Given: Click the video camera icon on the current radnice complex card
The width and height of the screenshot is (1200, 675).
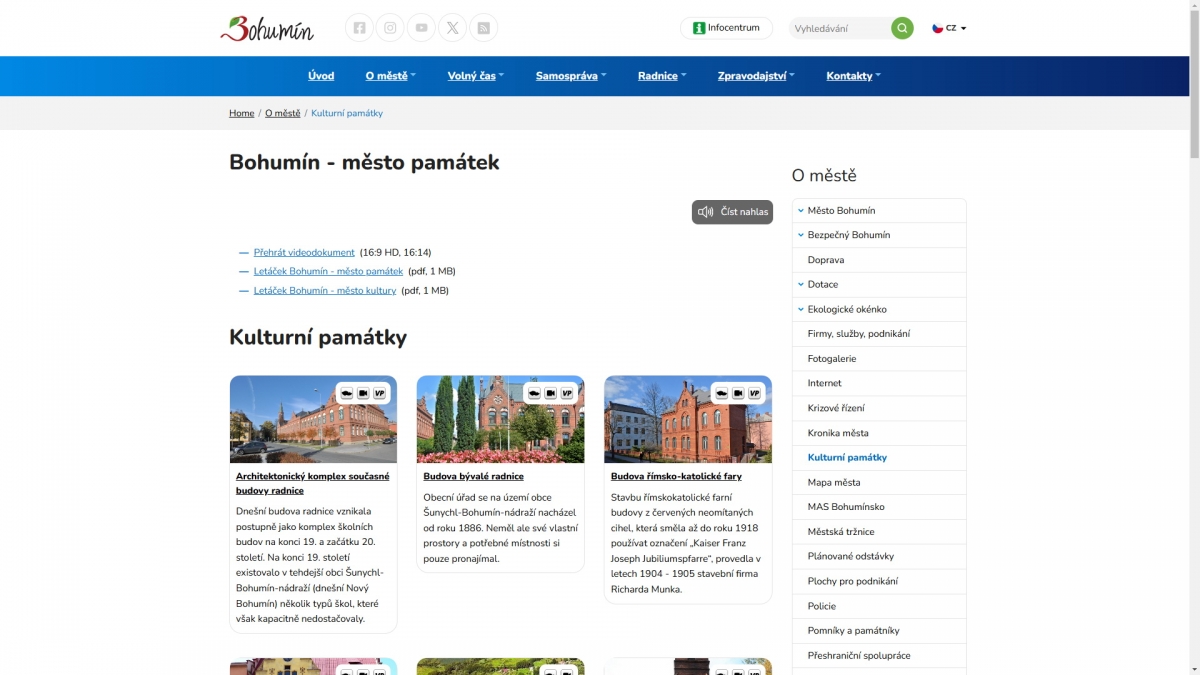Looking at the screenshot, I should (363, 393).
